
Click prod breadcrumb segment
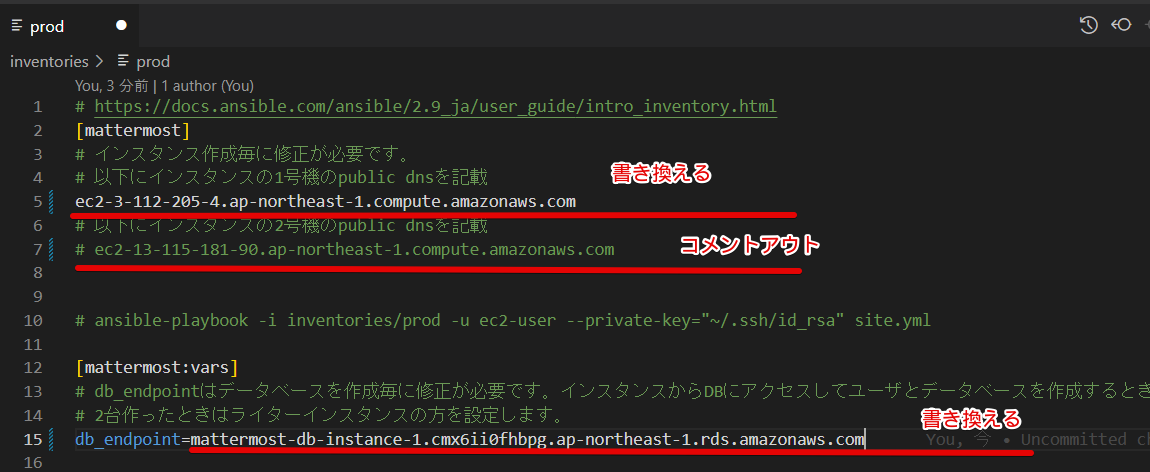[x=153, y=62]
